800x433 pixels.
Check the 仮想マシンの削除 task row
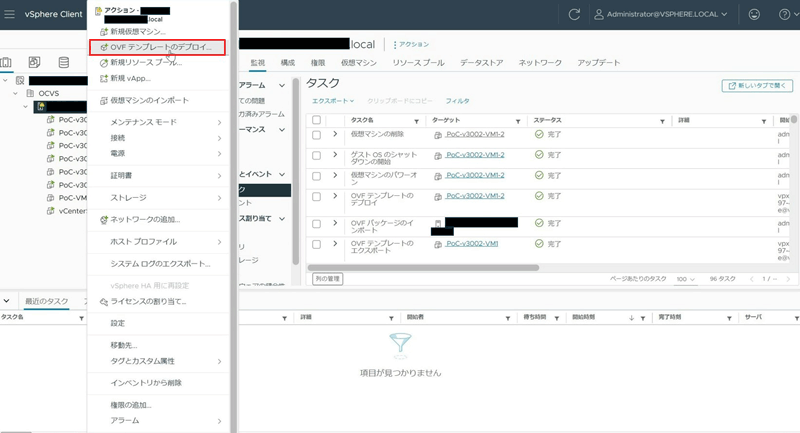tap(316, 135)
